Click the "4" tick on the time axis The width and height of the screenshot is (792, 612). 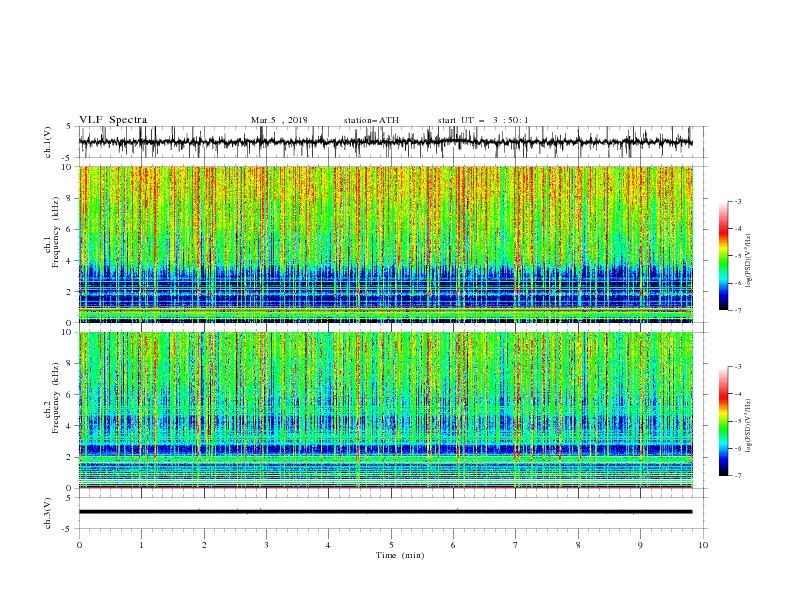tap(328, 545)
